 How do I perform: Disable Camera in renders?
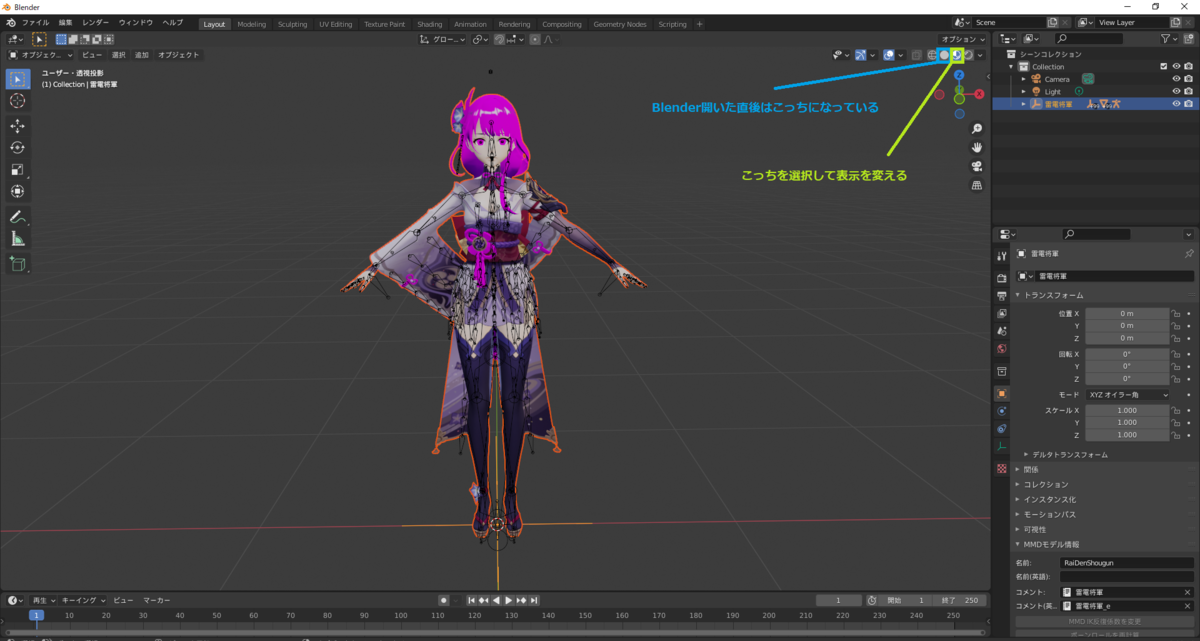point(1188,79)
